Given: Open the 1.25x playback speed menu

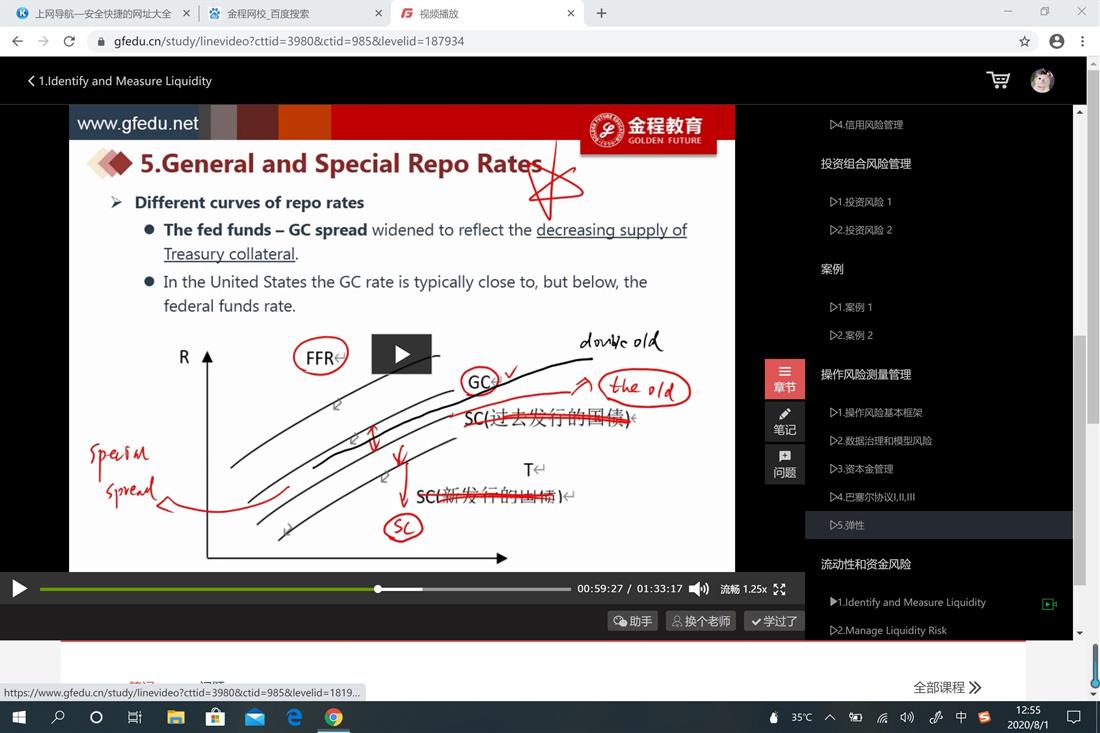Looking at the screenshot, I should click(755, 590).
